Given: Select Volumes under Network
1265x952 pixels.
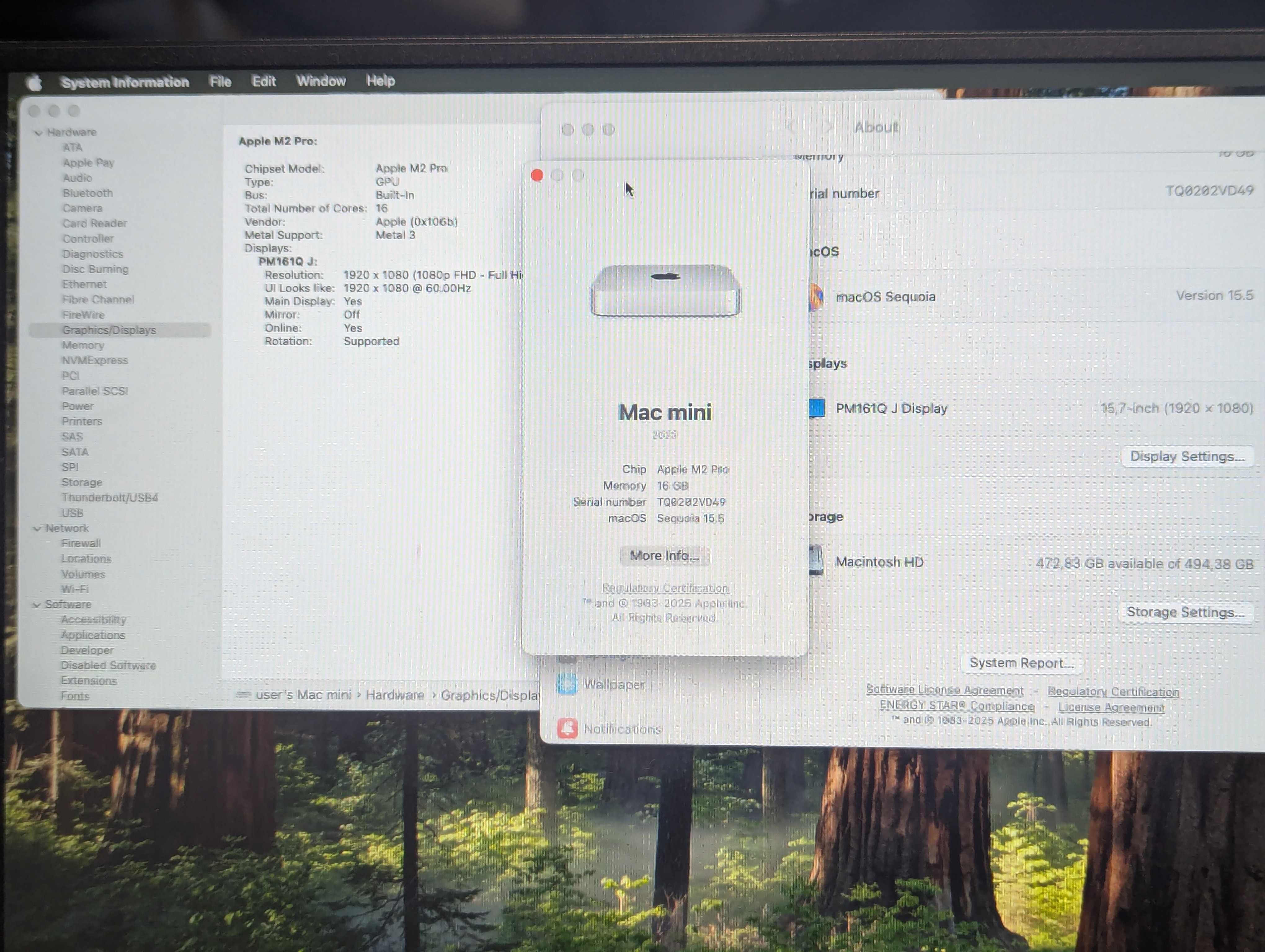Looking at the screenshot, I should click(83, 574).
